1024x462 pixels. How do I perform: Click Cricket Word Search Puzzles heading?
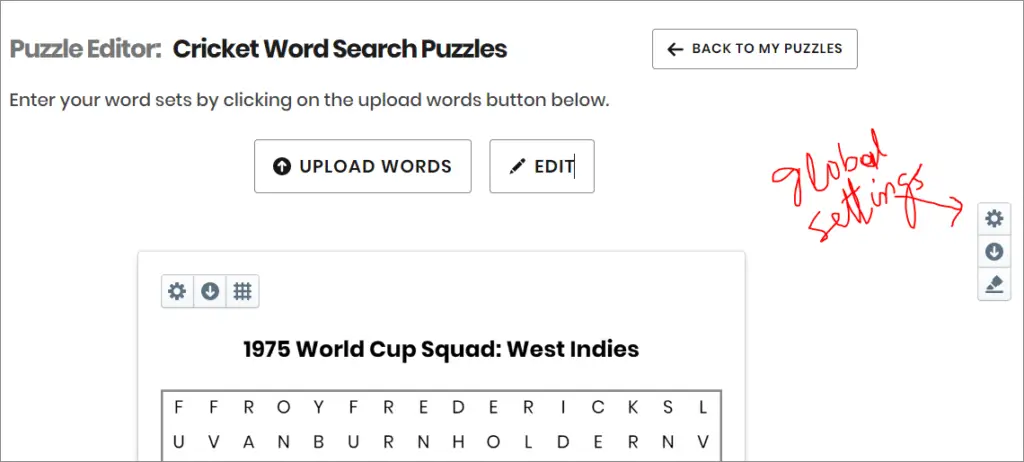point(340,49)
